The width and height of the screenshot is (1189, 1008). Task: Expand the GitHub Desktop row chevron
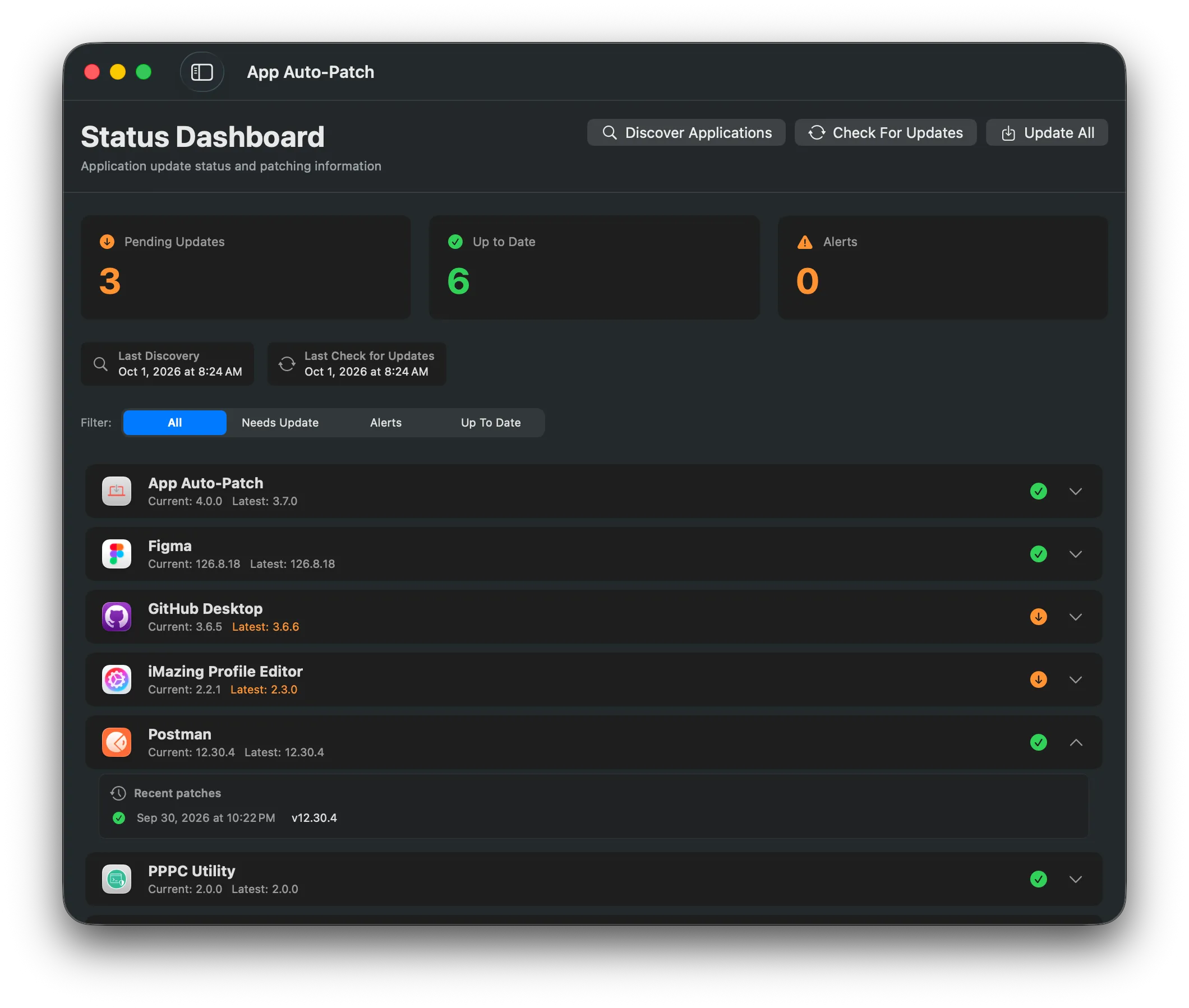pos(1076,617)
